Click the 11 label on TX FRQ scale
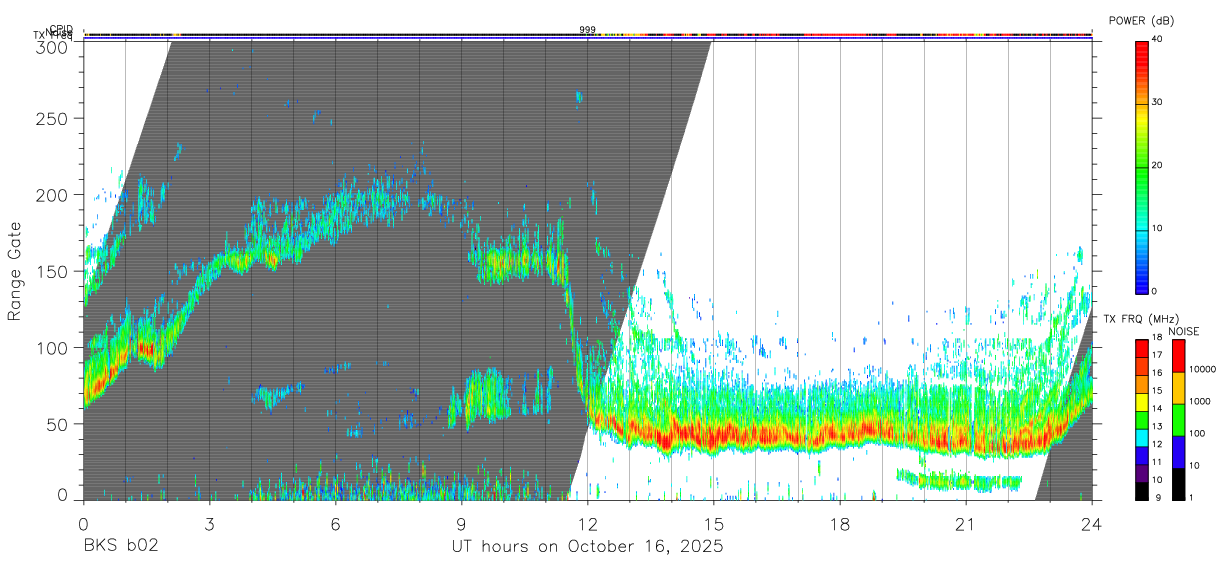The image size is (1228, 567). pyautogui.click(x=1159, y=462)
